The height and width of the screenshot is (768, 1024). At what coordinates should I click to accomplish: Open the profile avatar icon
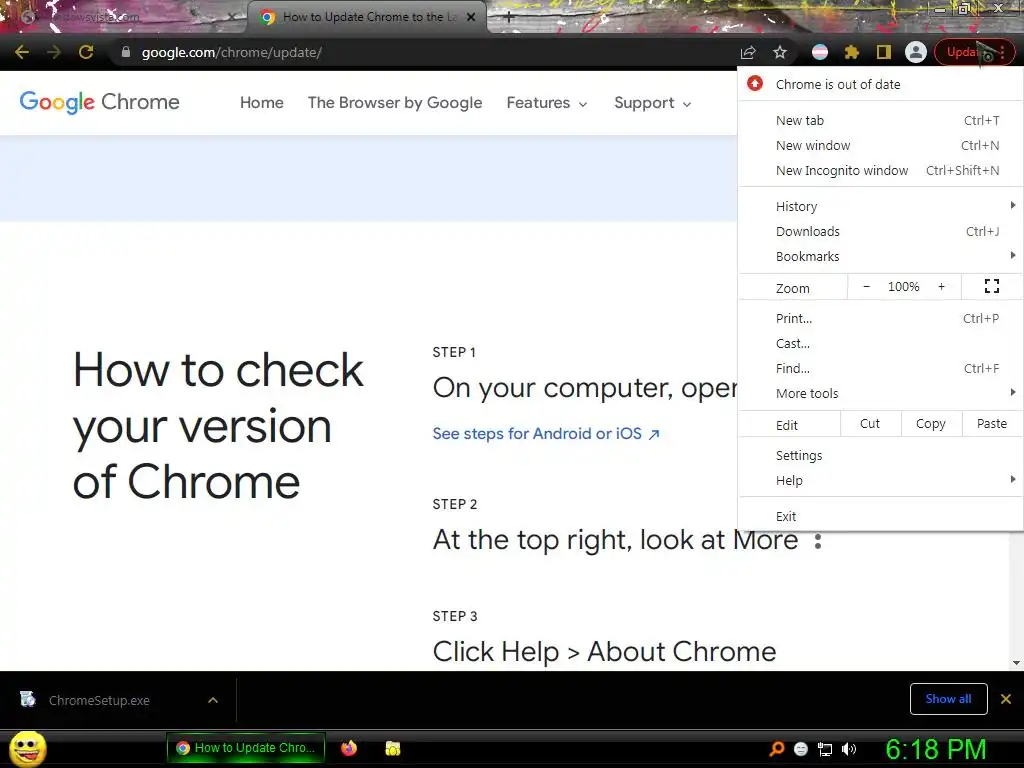(916, 52)
